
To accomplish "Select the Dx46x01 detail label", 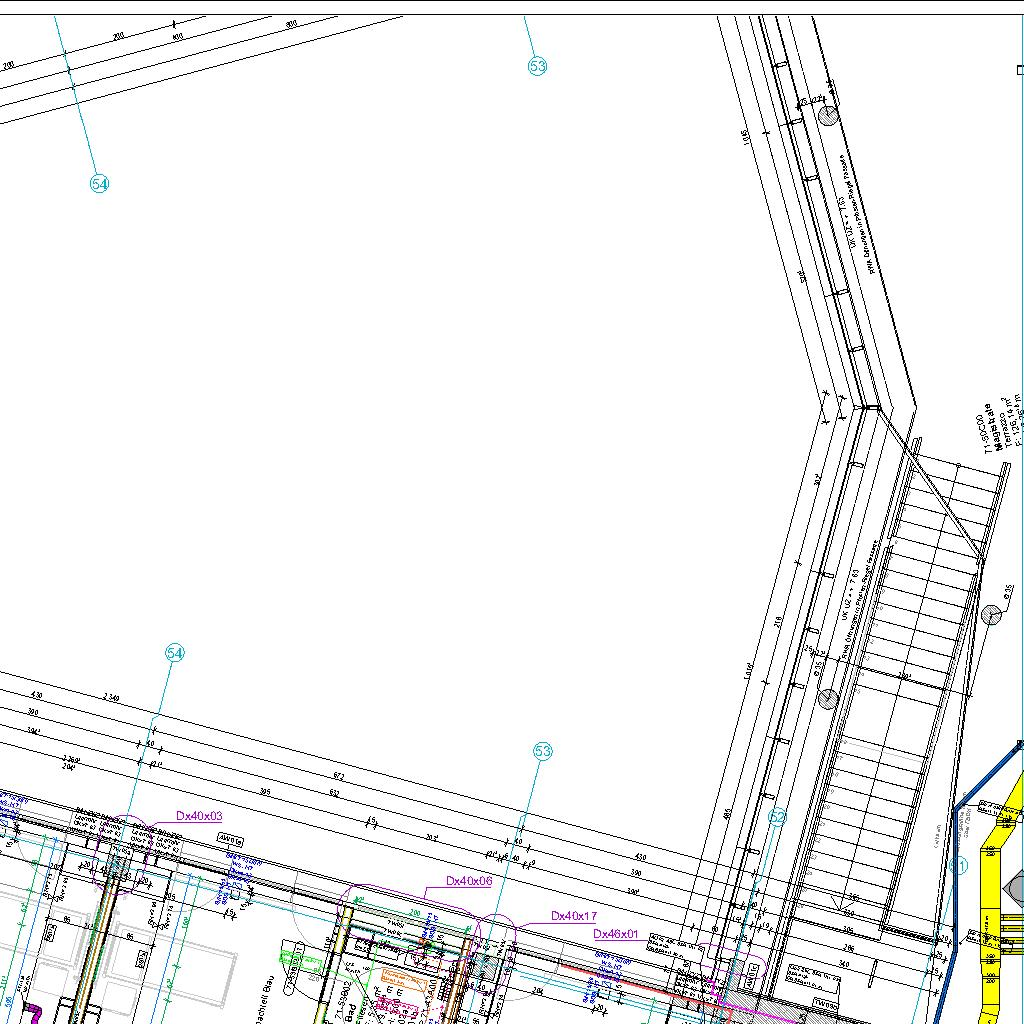I will 615,934.
